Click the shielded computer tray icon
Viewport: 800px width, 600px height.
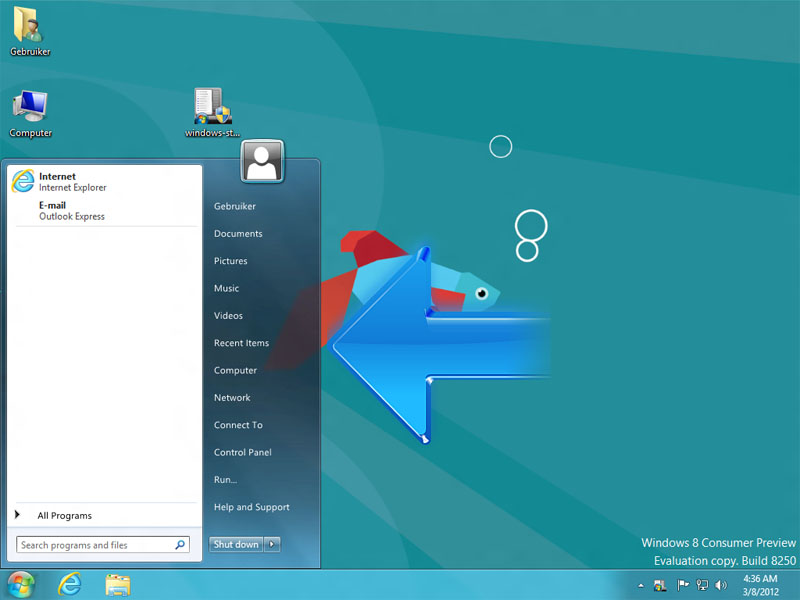[660, 585]
